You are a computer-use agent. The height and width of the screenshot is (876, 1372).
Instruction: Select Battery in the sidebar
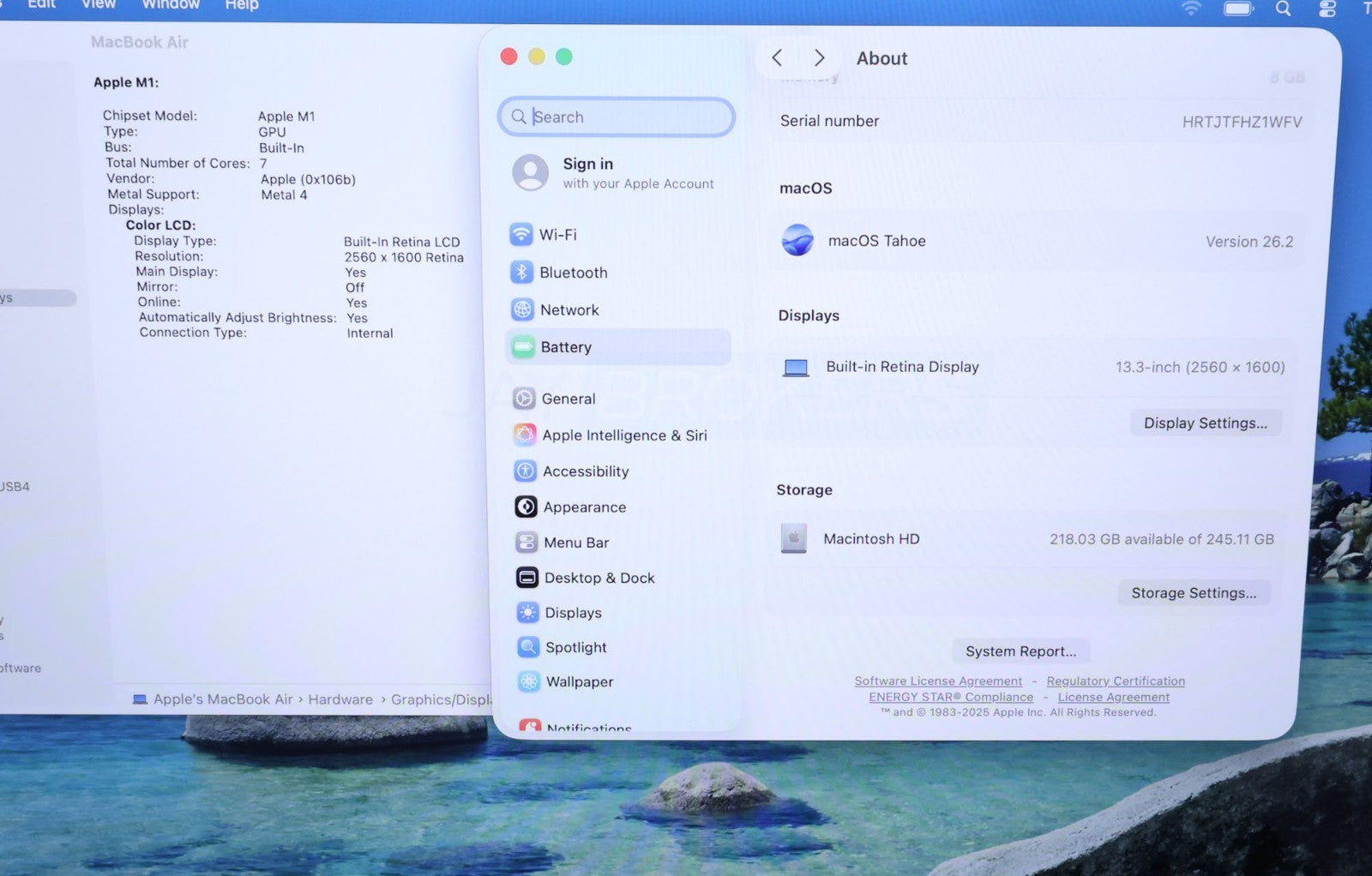pos(565,347)
